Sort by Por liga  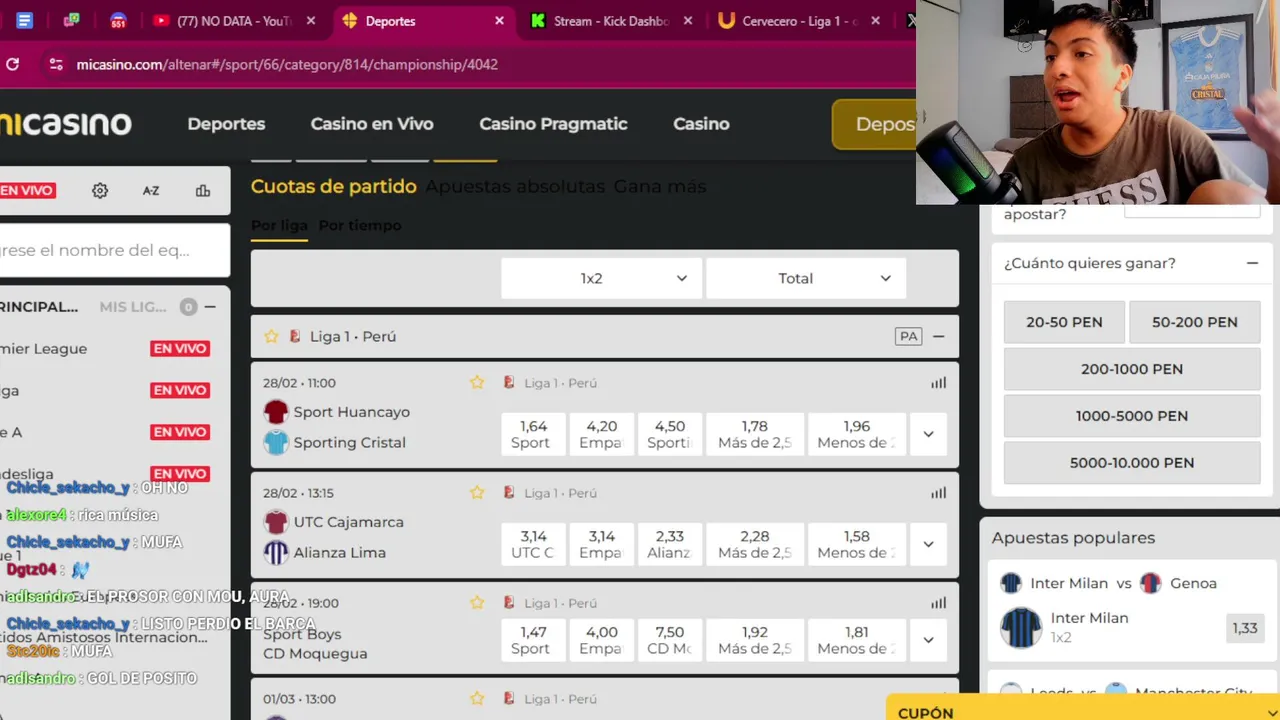(279, 225)
